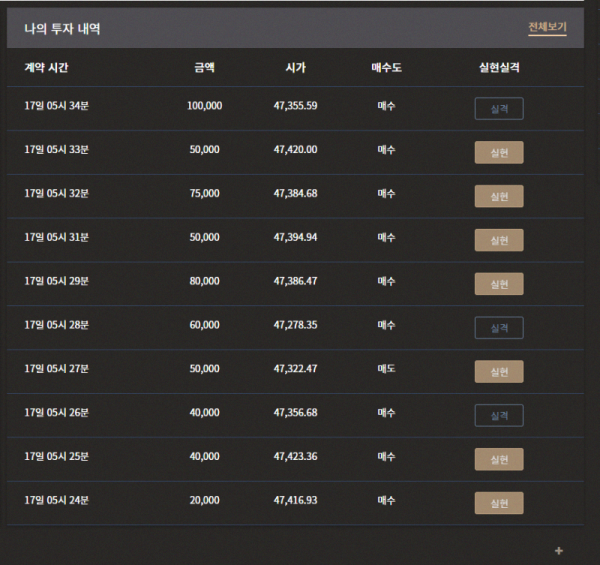Image resolution: width=600 pixels, height=565 pixels.
Task: Click 실현 button for 05시 31분 row
Action: tap(499, 240)
